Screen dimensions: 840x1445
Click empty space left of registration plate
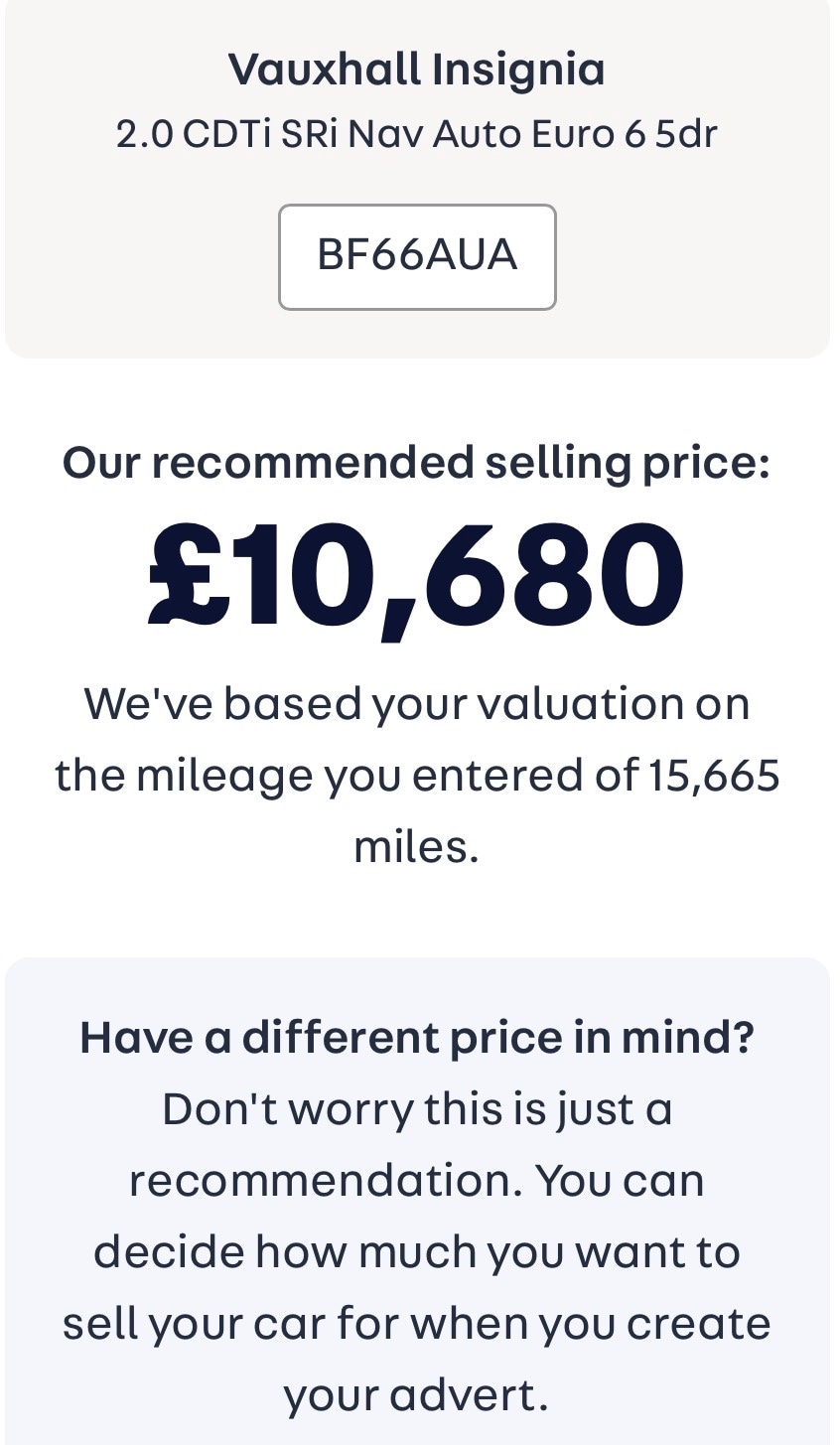click(x=139, y=256)
